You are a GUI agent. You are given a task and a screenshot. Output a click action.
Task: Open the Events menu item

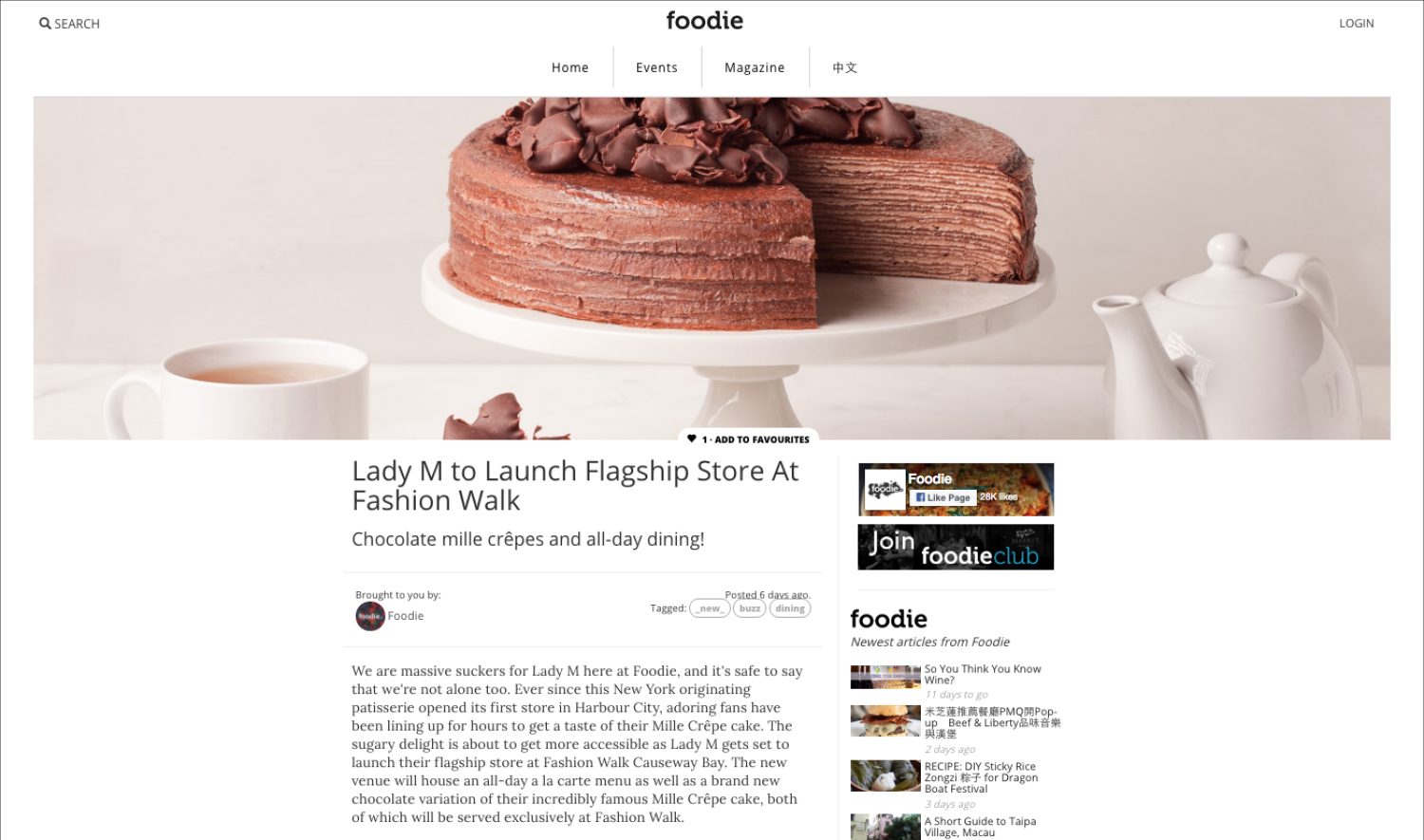pos(657,67)
